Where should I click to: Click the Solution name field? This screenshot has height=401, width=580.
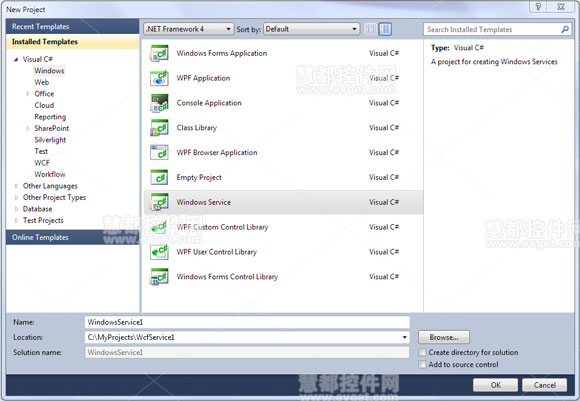[x=247, y=352]
